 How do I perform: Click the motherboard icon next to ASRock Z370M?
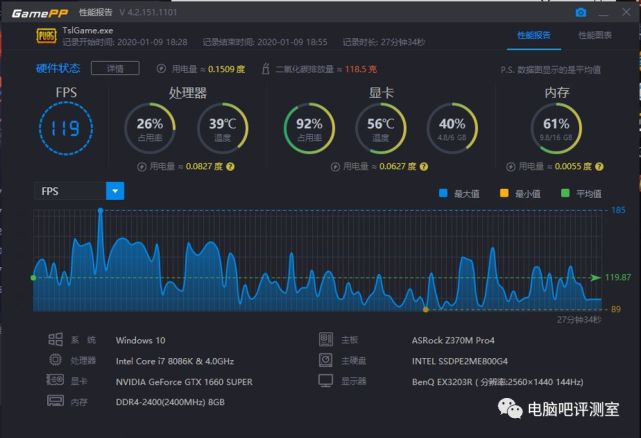coord(326,339)
